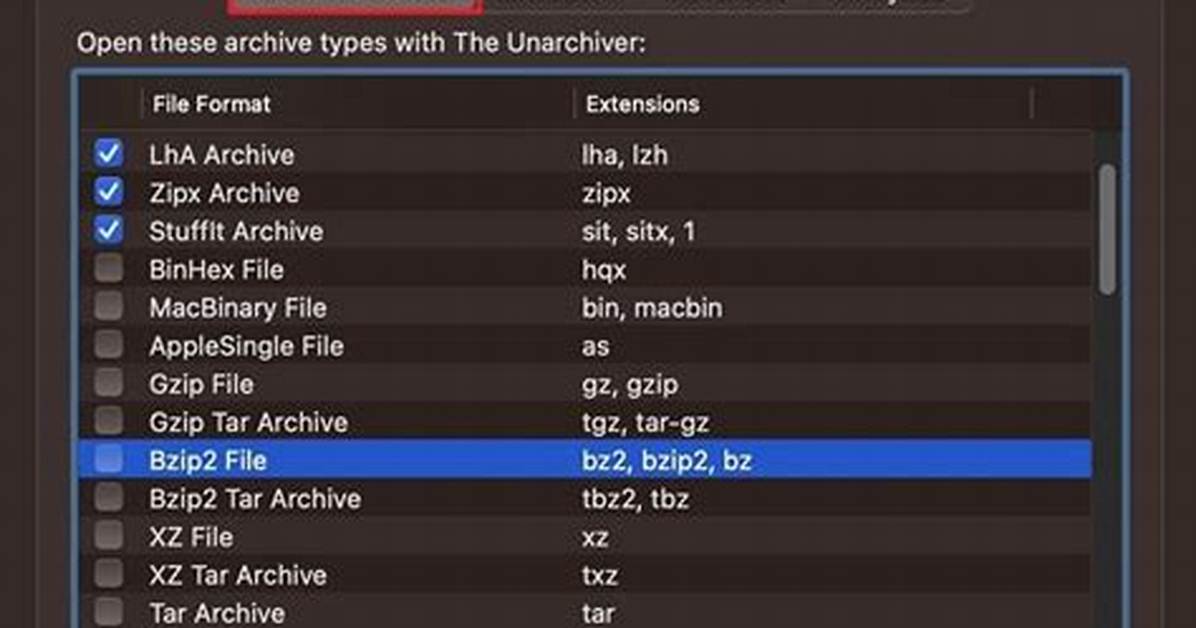Enable the Tar Archive checkbox
Image resolution: width=1196 pixels, height=628 pixels.
coord(108,611)
